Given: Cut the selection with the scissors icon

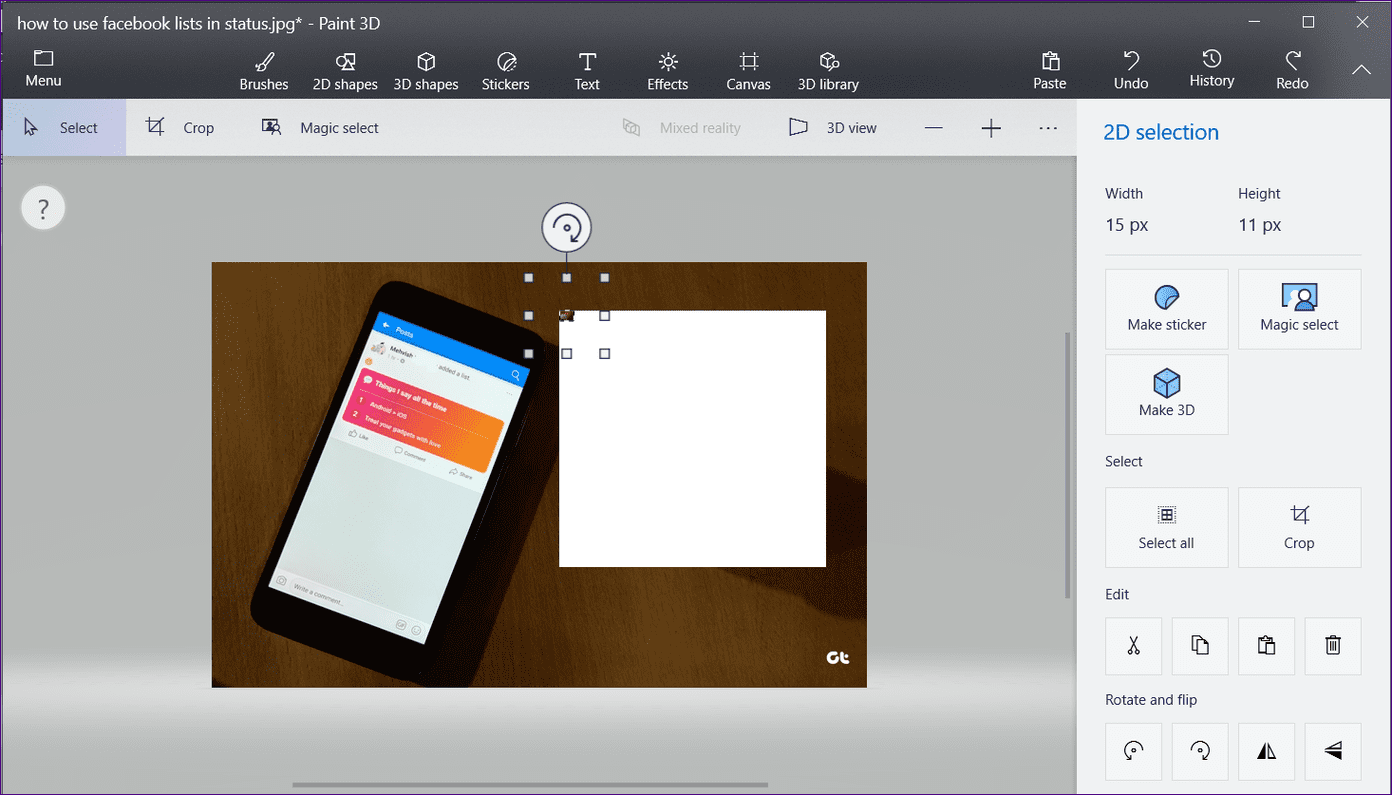Looking at the screenshot, I should click(x=1133, y=646).
